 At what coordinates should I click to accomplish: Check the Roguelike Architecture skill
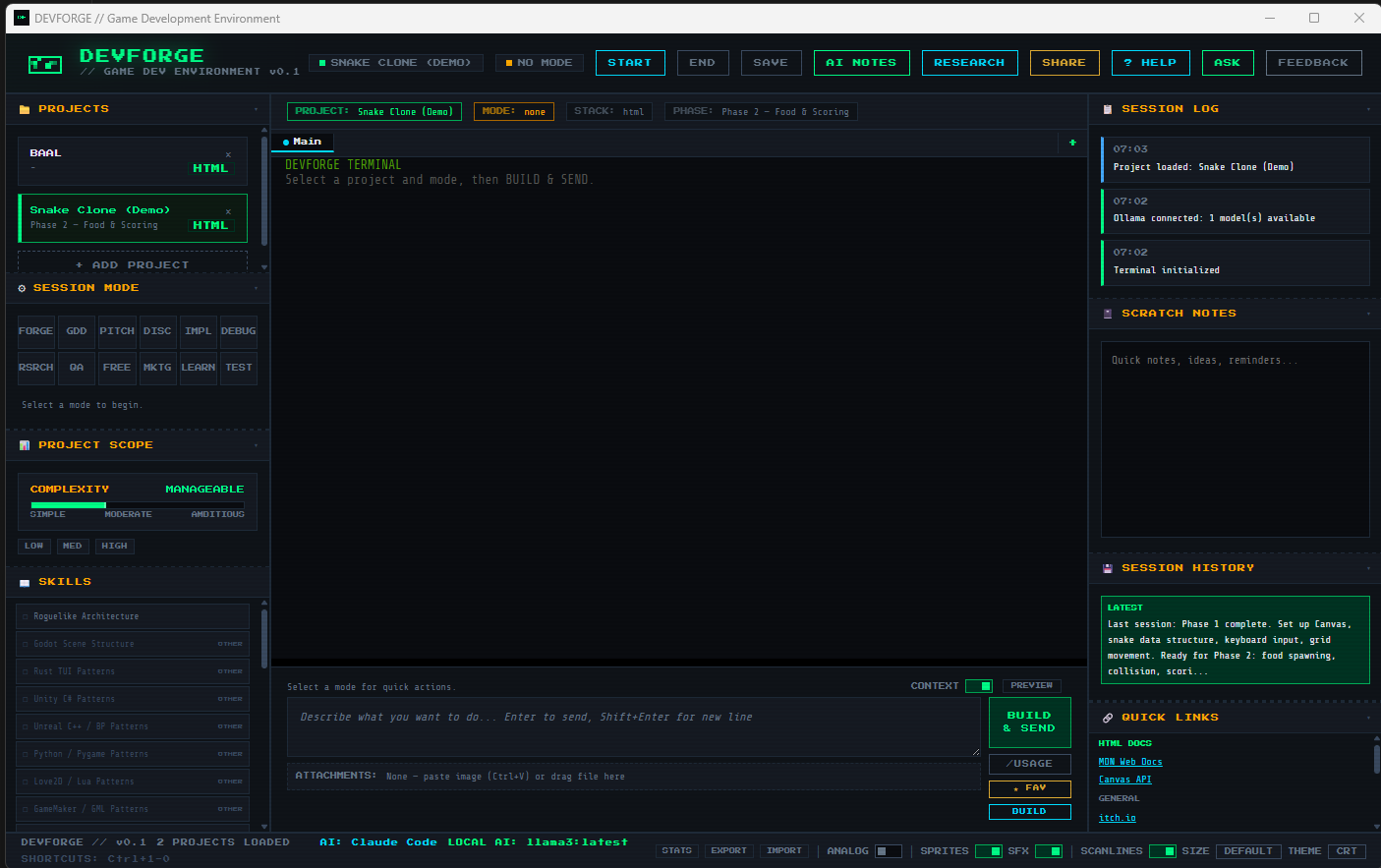(x=25, y=616)
